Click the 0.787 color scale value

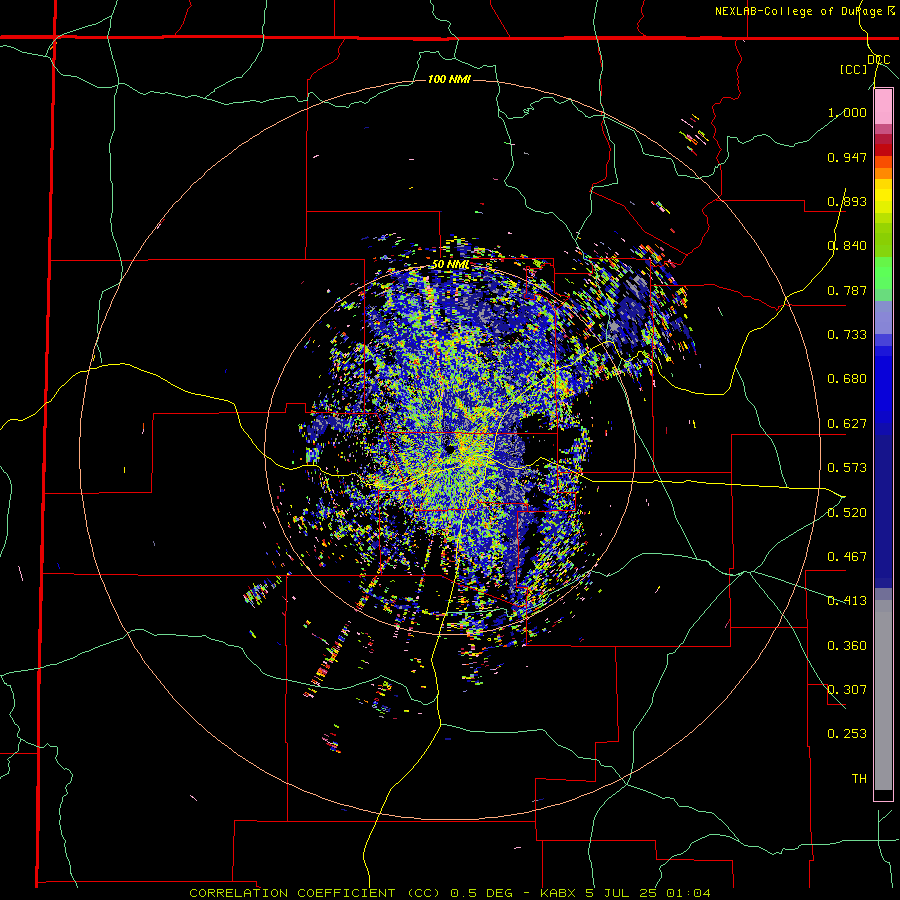click(847, 290)
